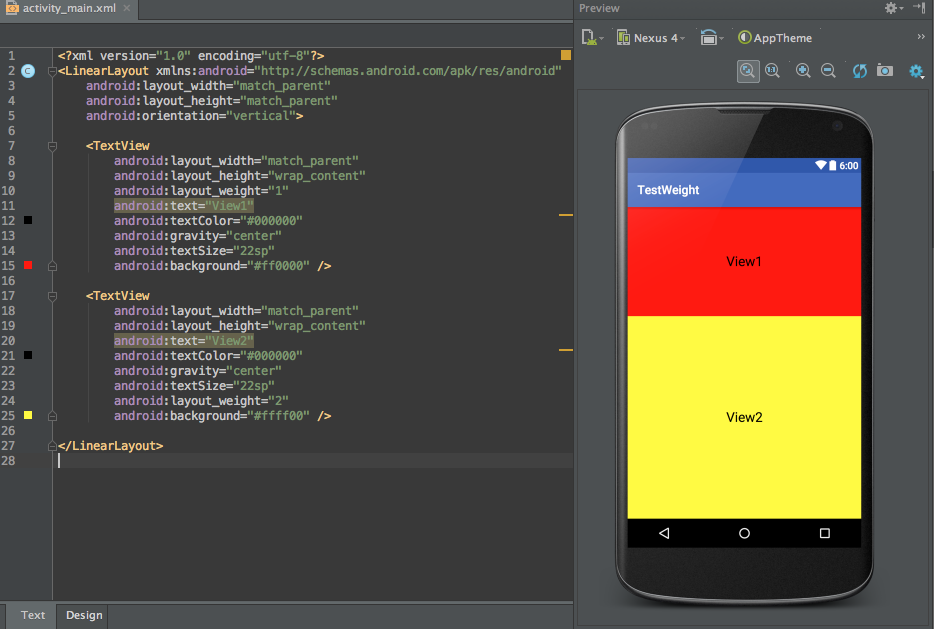
Task: Open yellow color swatch on line 25
Action: (x=28, y=415)
